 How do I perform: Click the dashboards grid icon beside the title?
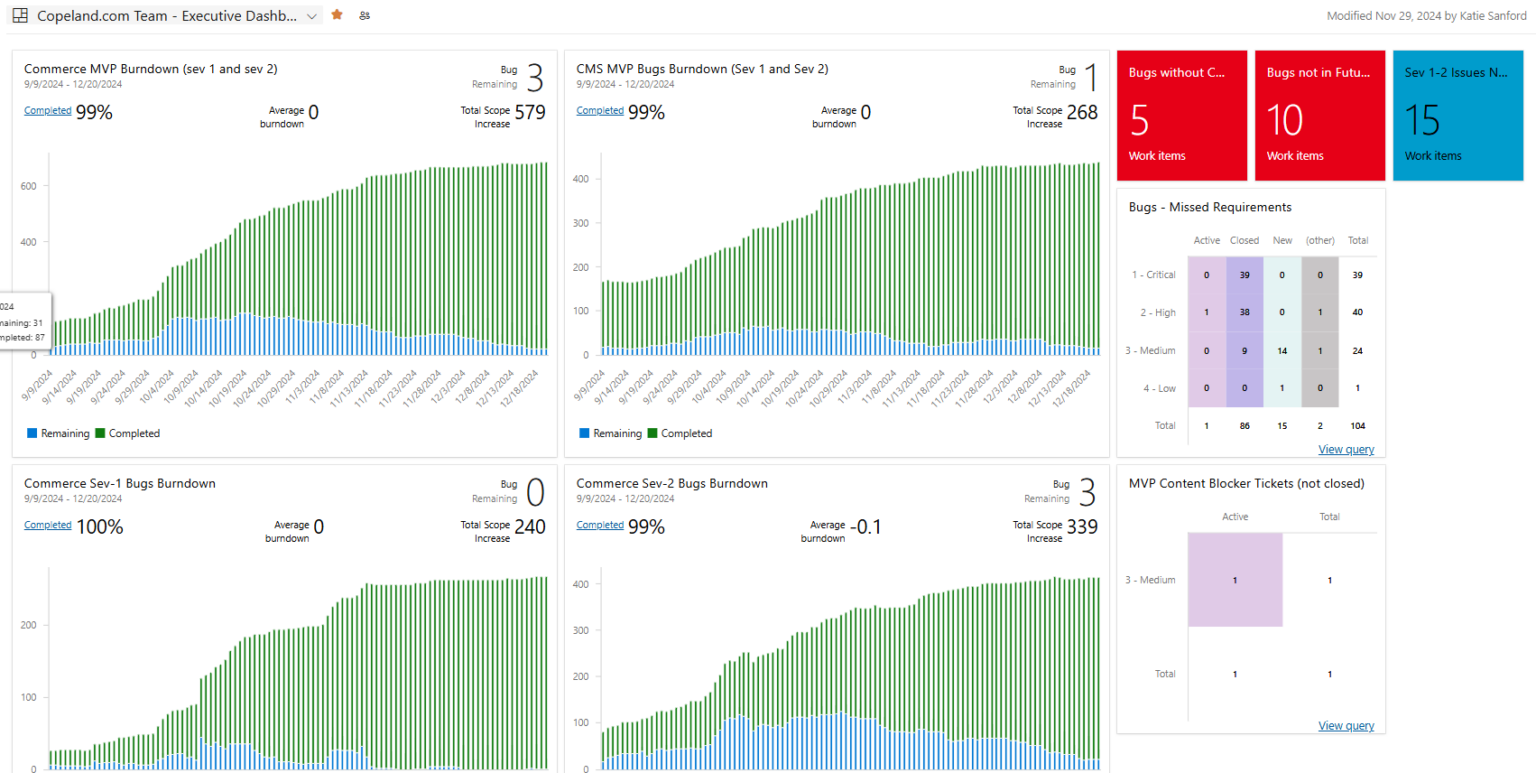click(x=18, y=15)
